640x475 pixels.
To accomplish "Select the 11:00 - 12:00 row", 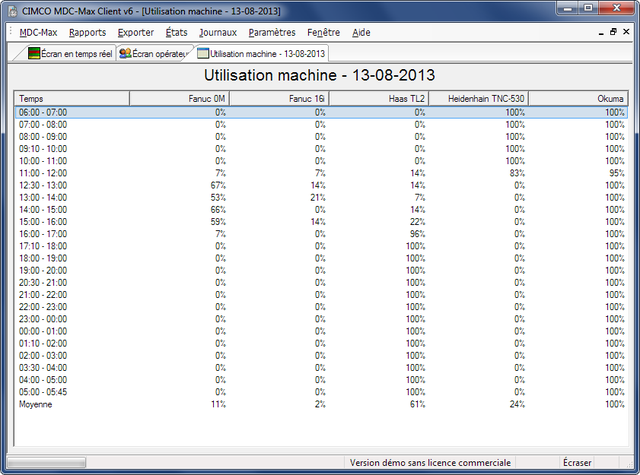I will [x=321, y=173].
